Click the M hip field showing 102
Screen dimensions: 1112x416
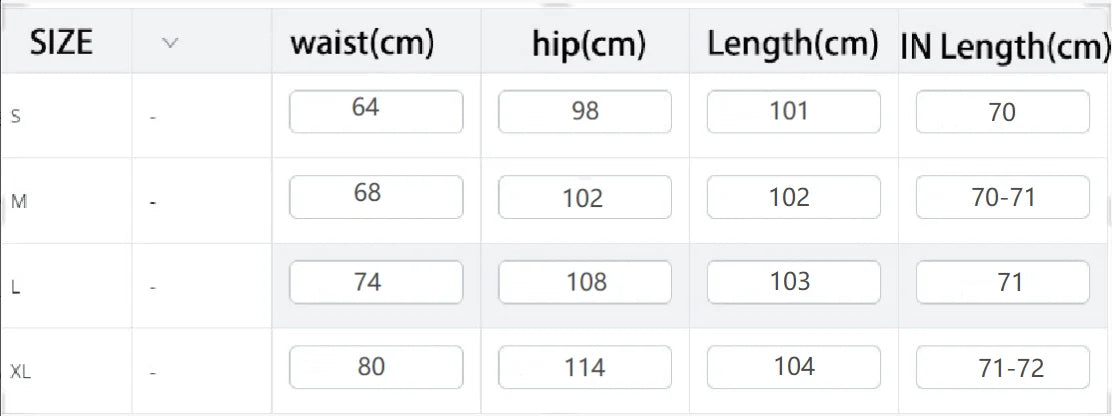pos(584,196)
